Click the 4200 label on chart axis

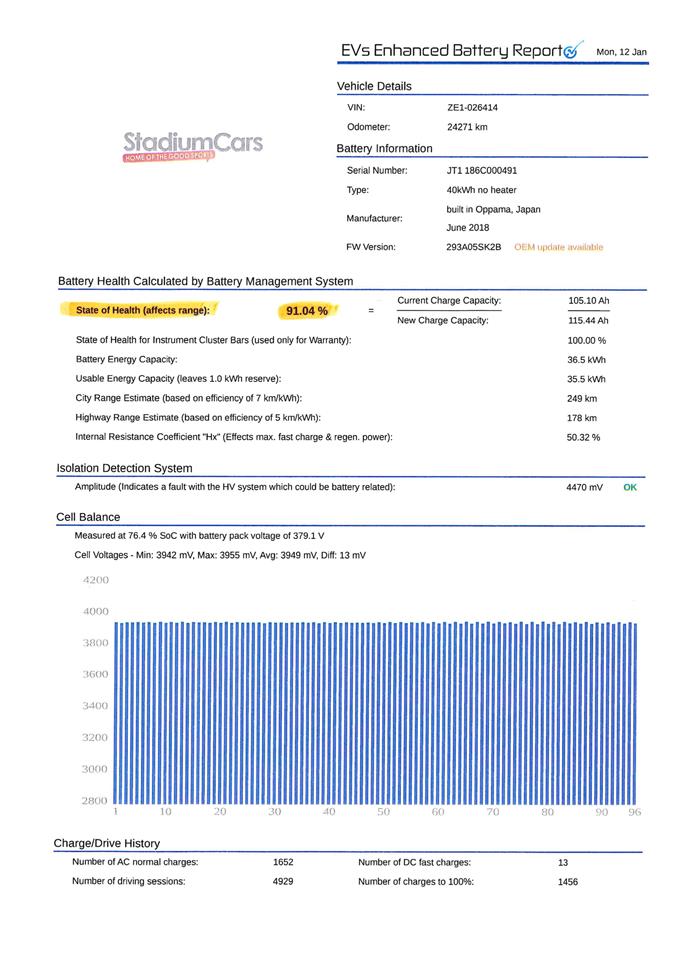coord(95,580)
